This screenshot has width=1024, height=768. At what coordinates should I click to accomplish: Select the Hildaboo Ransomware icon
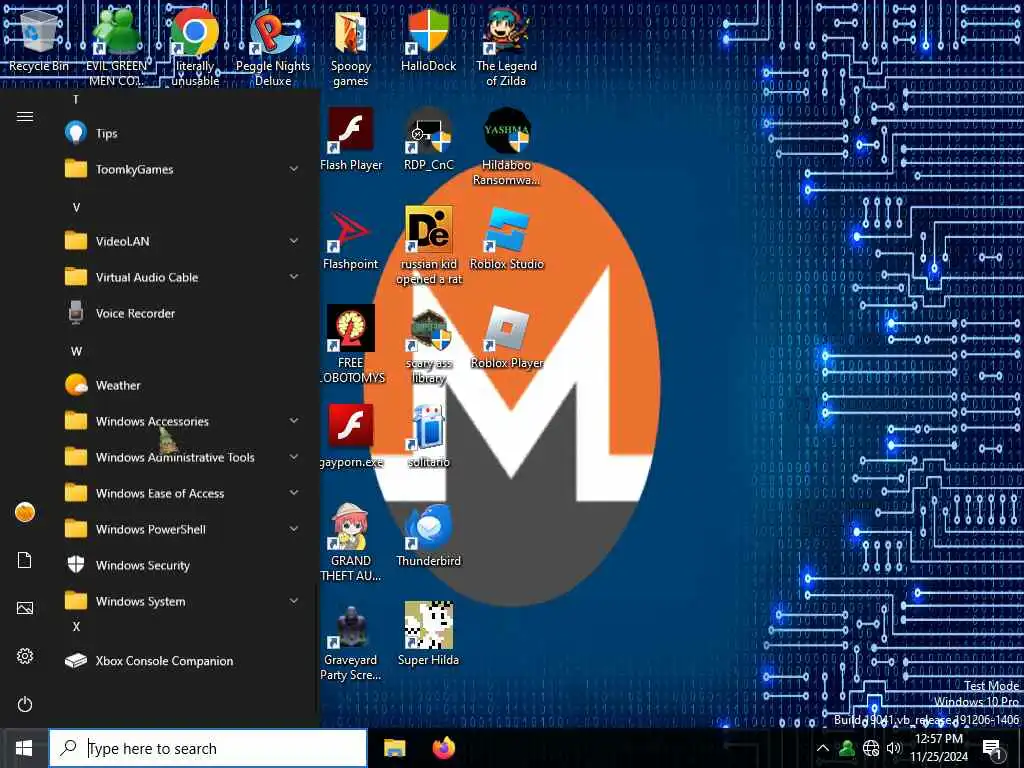[506, 146]
